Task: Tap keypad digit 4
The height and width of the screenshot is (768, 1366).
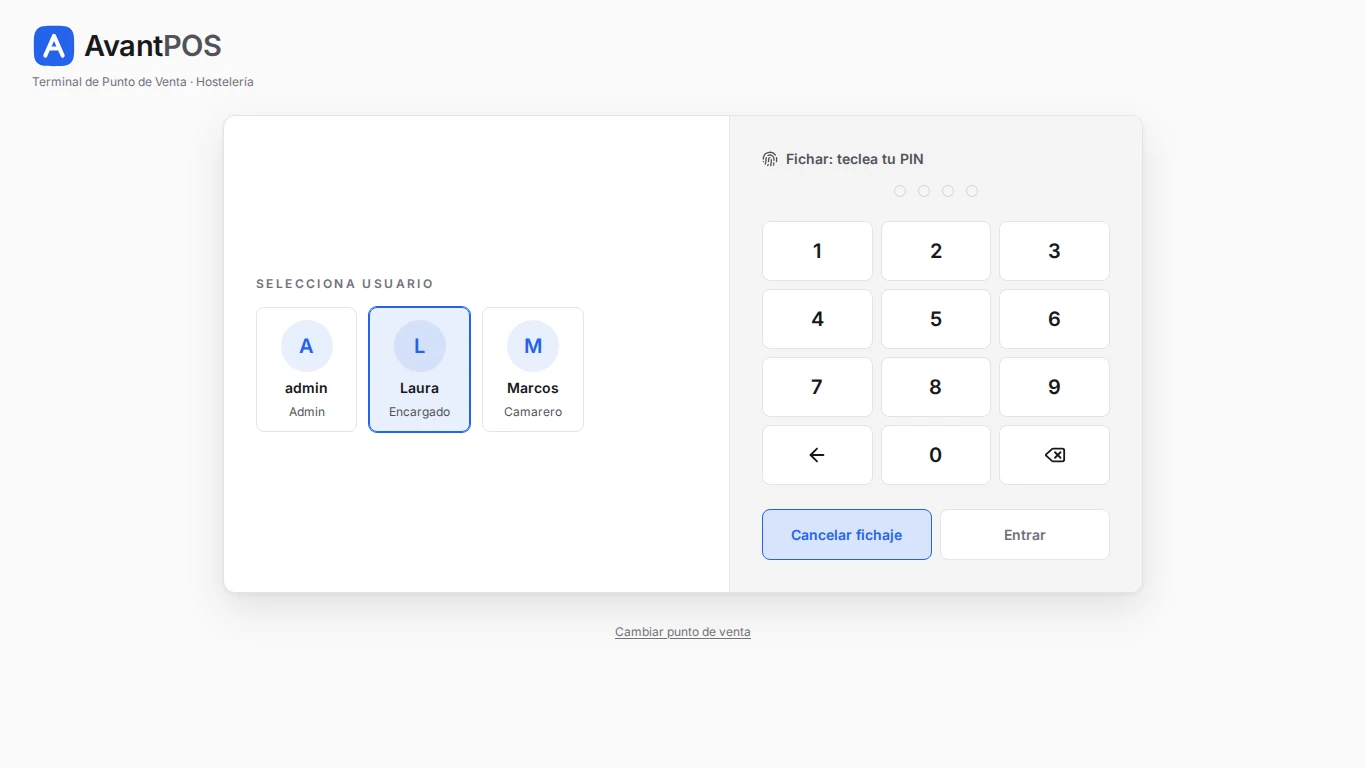Action: (x=817, y=319)
